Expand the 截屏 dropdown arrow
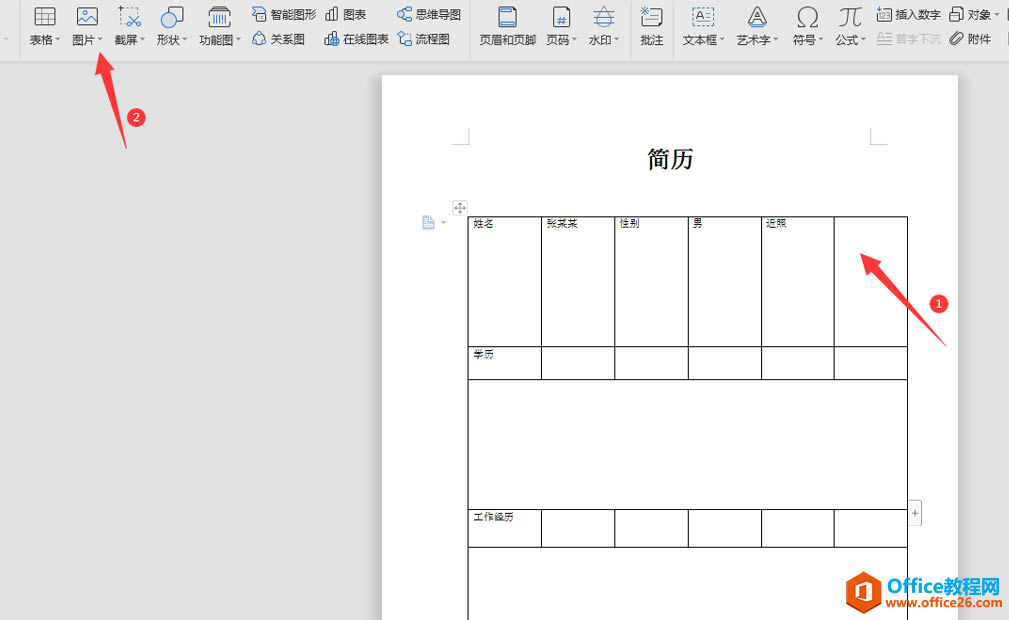1009x620 pixels. pyautogui.click(x=142, y=40)
